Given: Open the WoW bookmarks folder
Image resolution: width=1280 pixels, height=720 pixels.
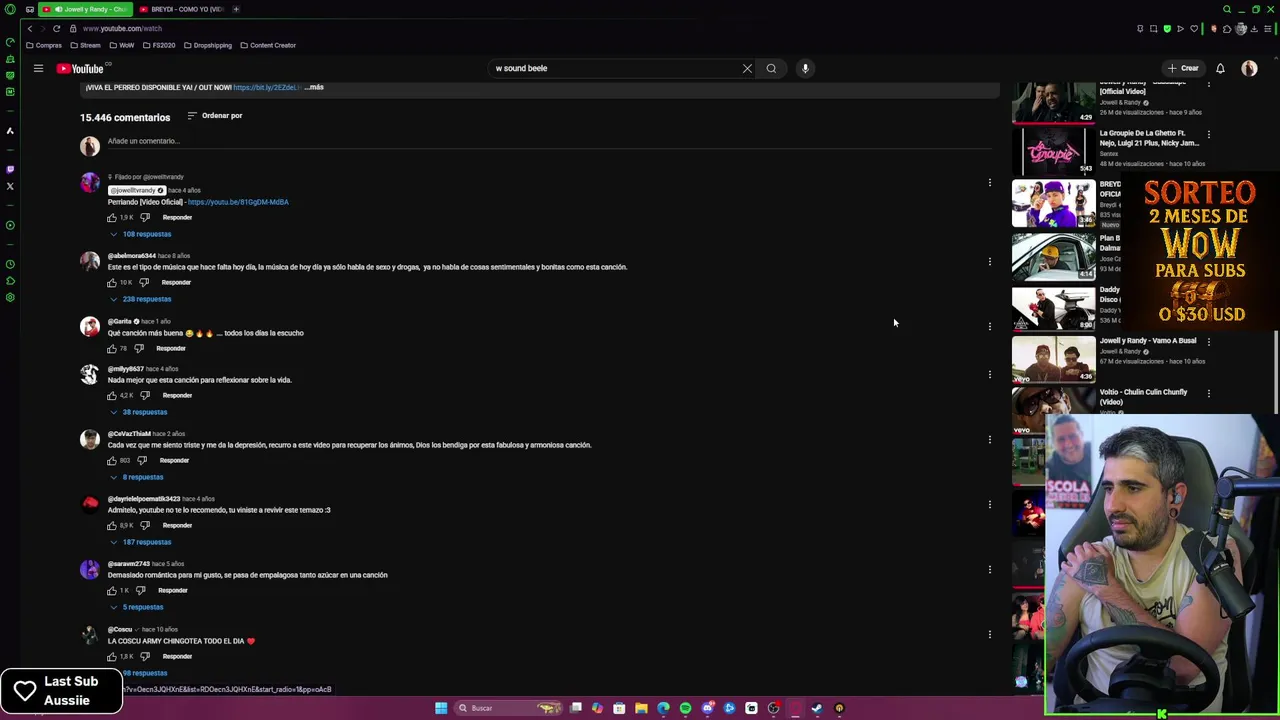Looking at the screenshot, I should coord(121,45).
